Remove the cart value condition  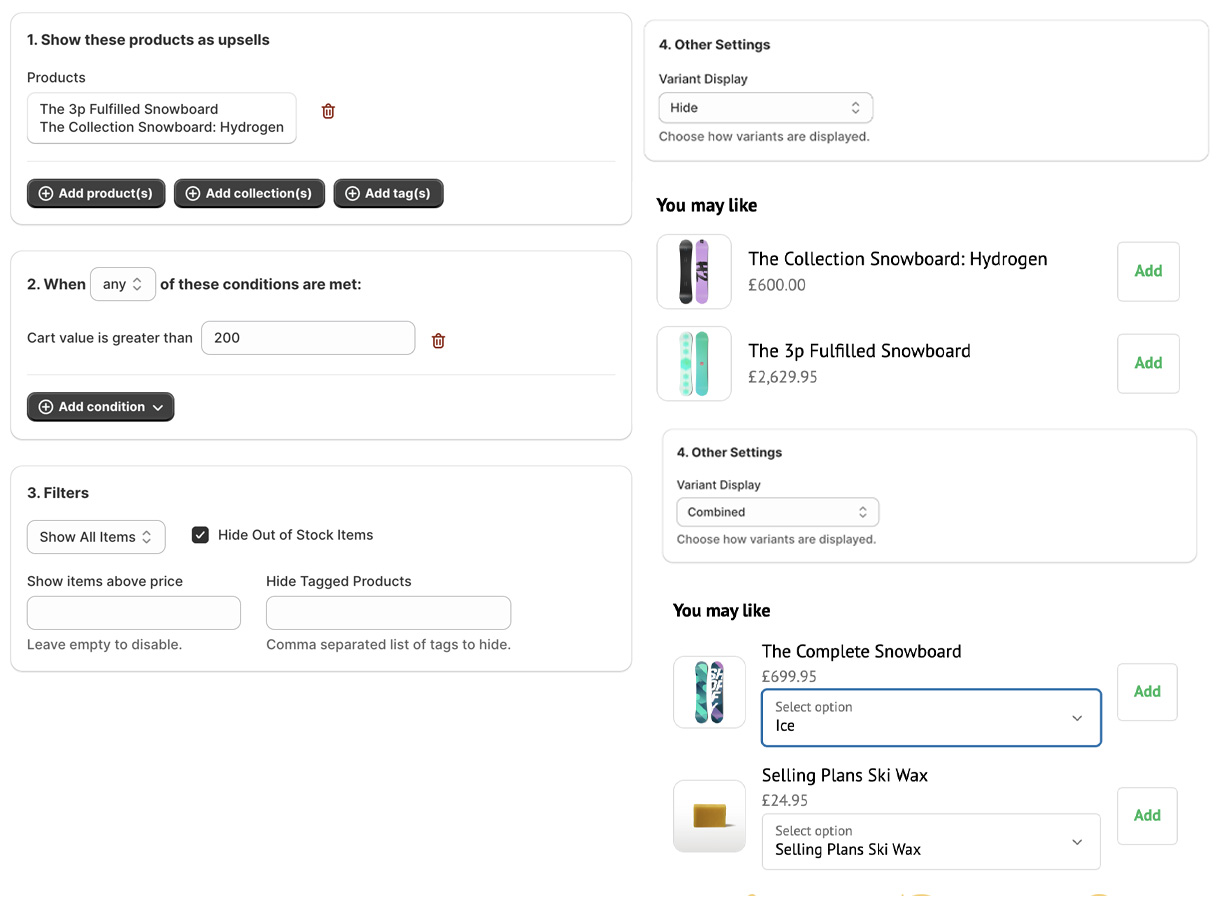[438, 340]
